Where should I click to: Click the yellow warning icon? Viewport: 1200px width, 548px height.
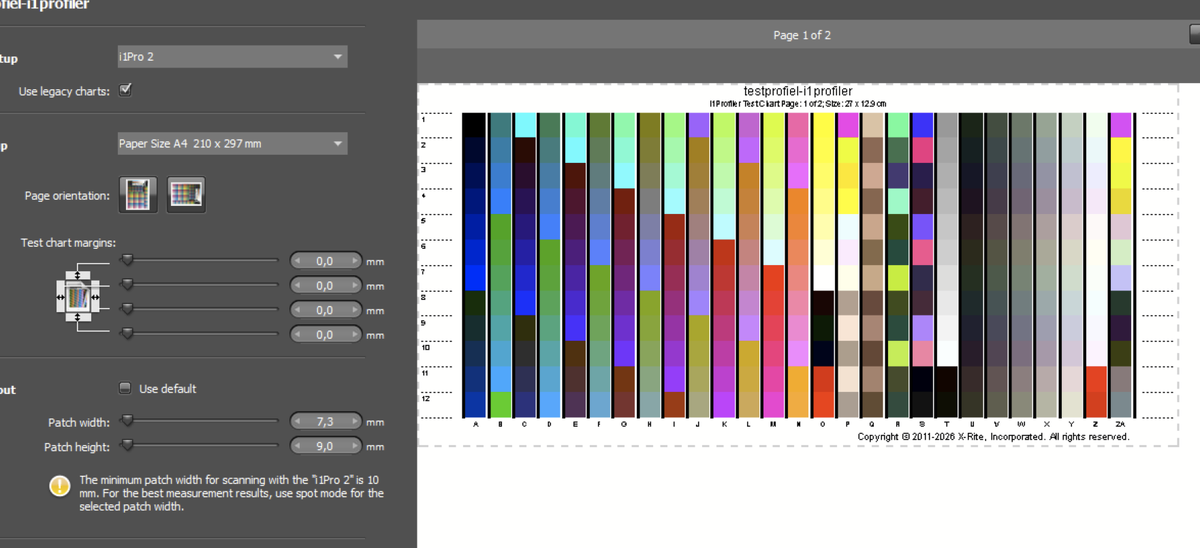click(x=60, y=486)
